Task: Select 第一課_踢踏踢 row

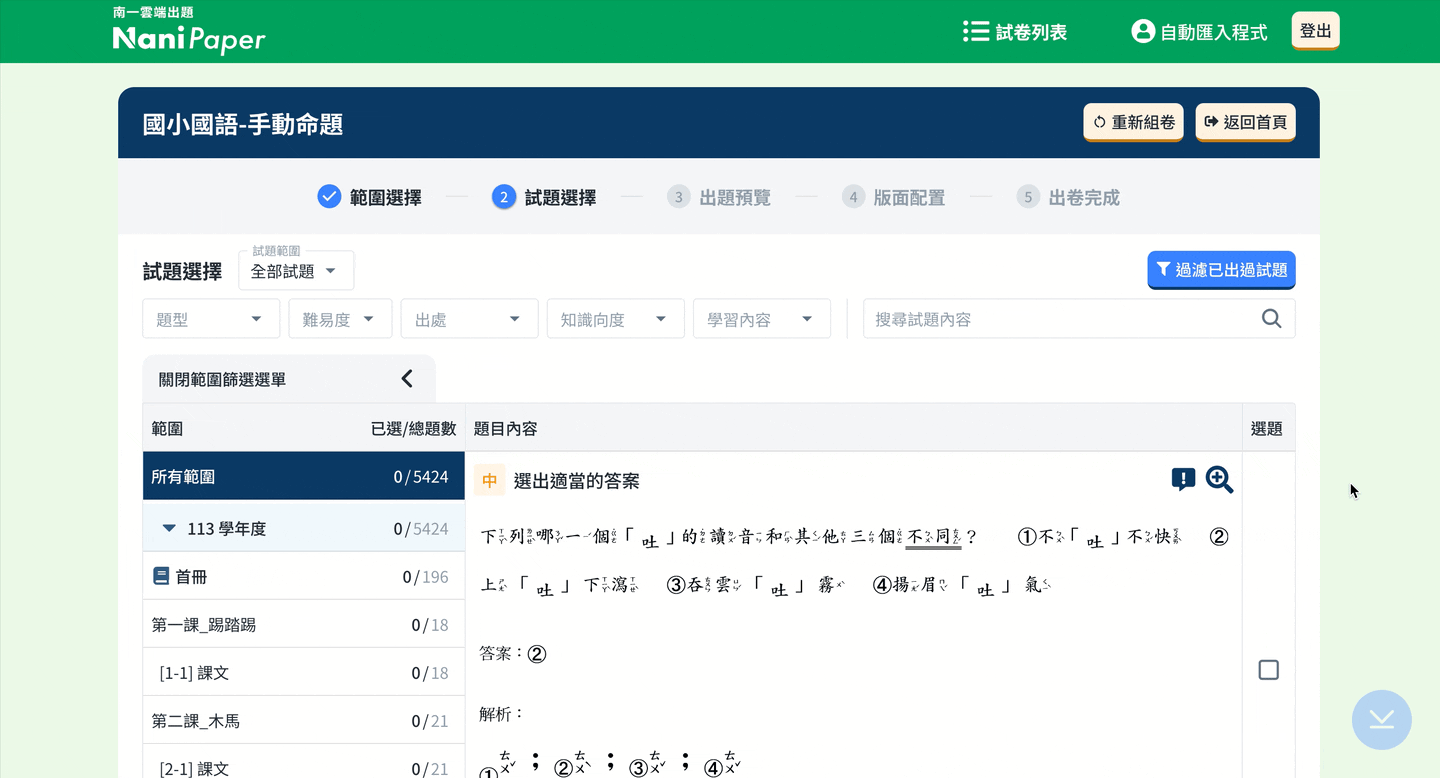Action: [x=304, y=624]
